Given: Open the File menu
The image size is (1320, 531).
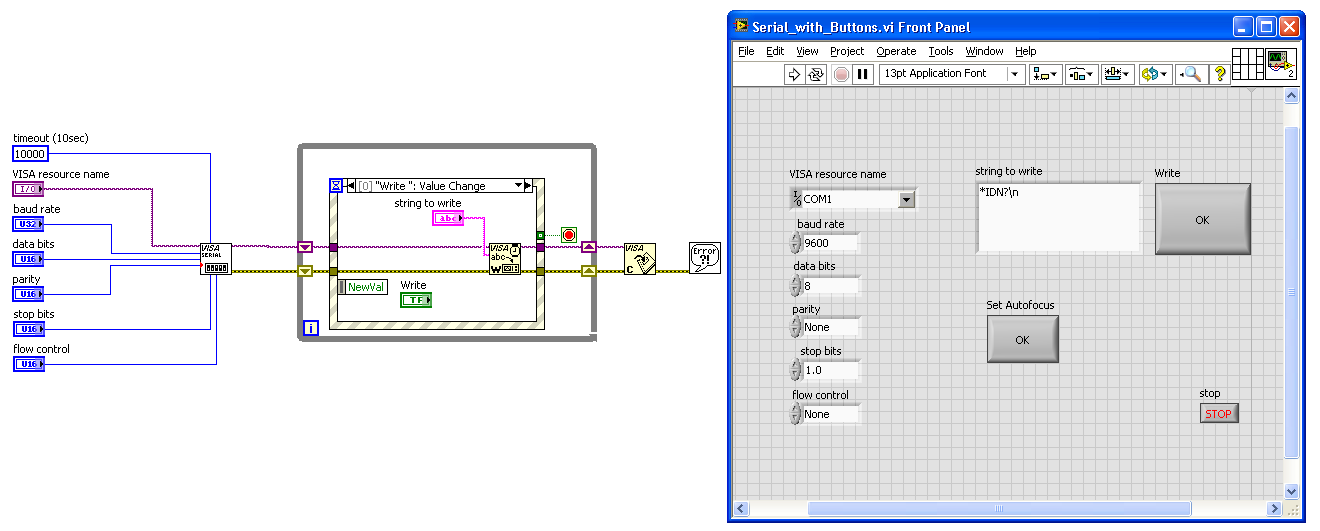Looking at the screenshot, I should pyautogui.click(x=746, y=51).
